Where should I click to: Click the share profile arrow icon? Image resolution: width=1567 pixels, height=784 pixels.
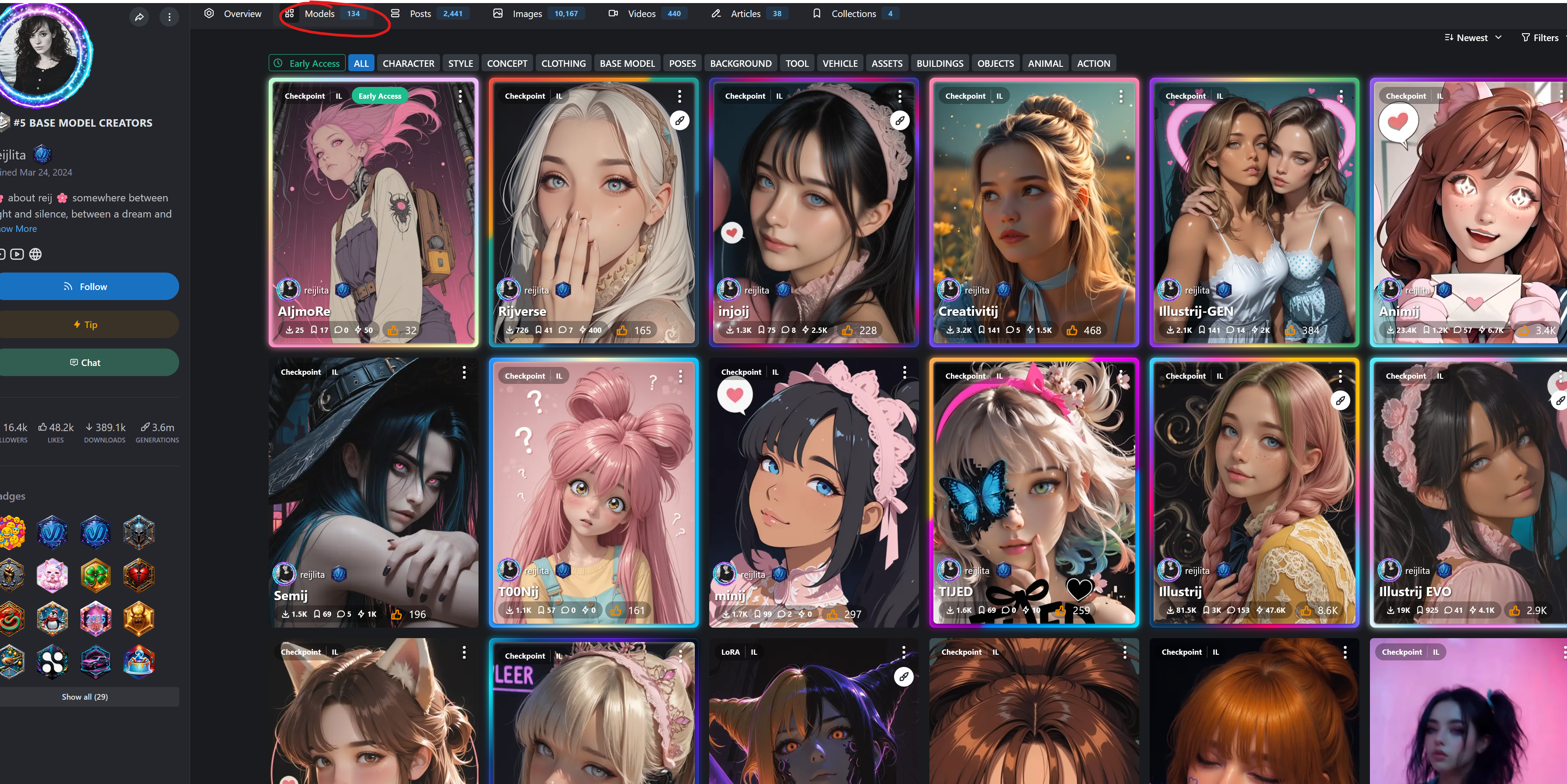139,17
